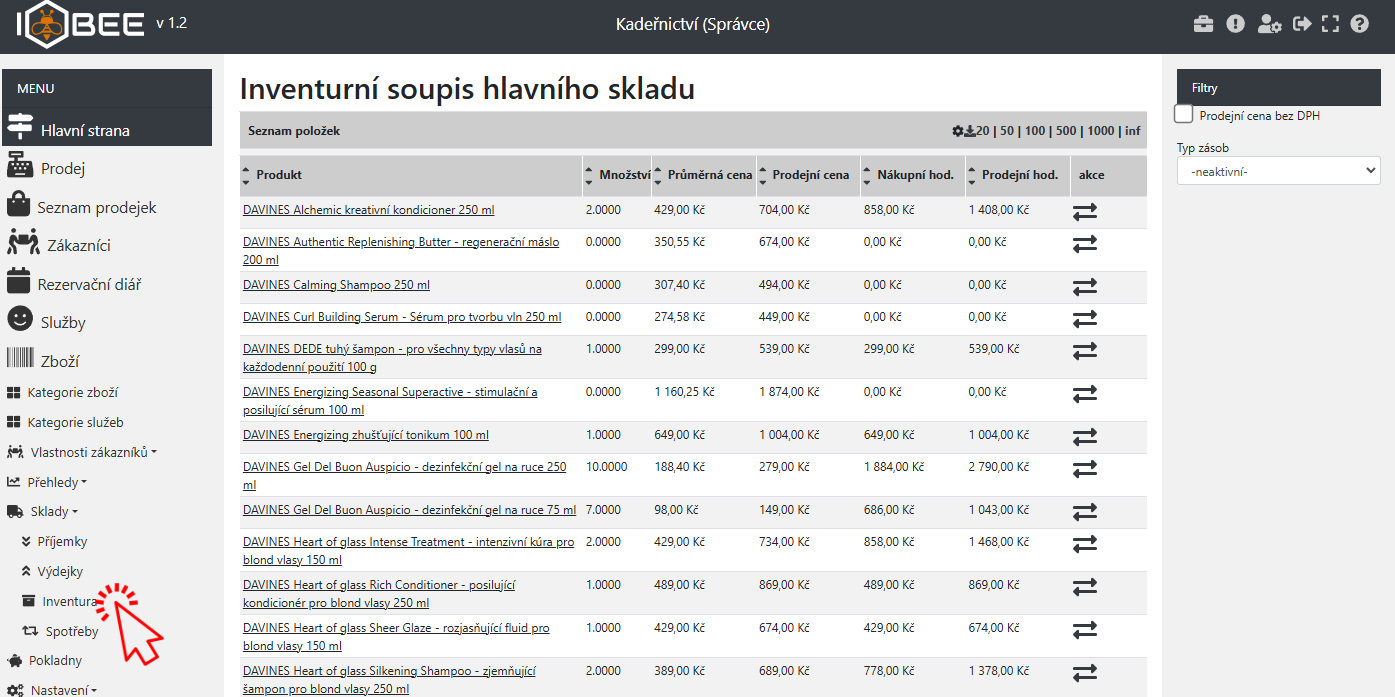
Task: Click the logout arrow icon
Action: (x=1301, y=24)
